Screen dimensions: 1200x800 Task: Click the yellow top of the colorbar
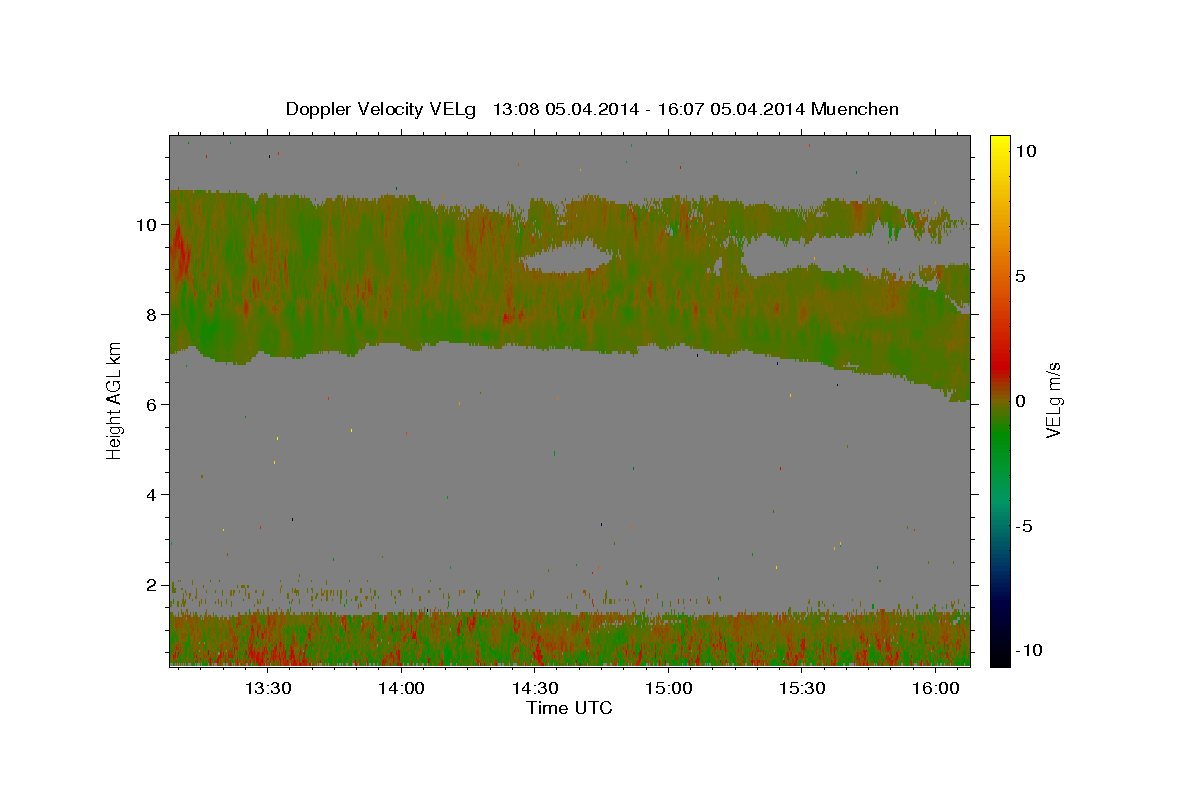point(999,142)
